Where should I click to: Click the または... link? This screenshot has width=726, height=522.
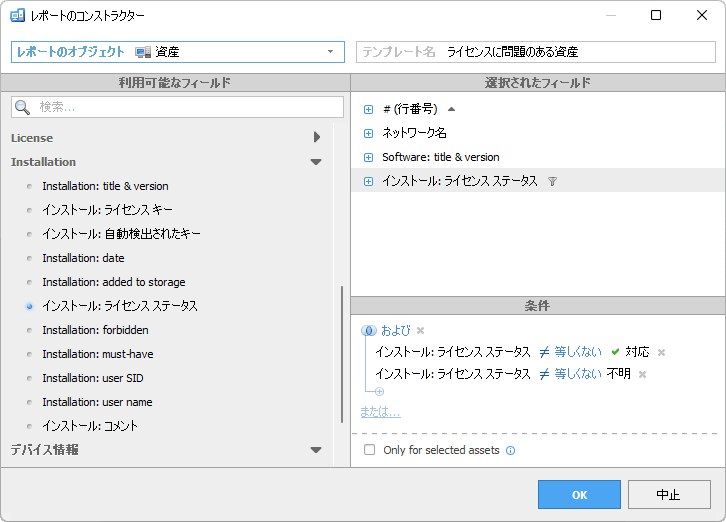coord(380,411)
